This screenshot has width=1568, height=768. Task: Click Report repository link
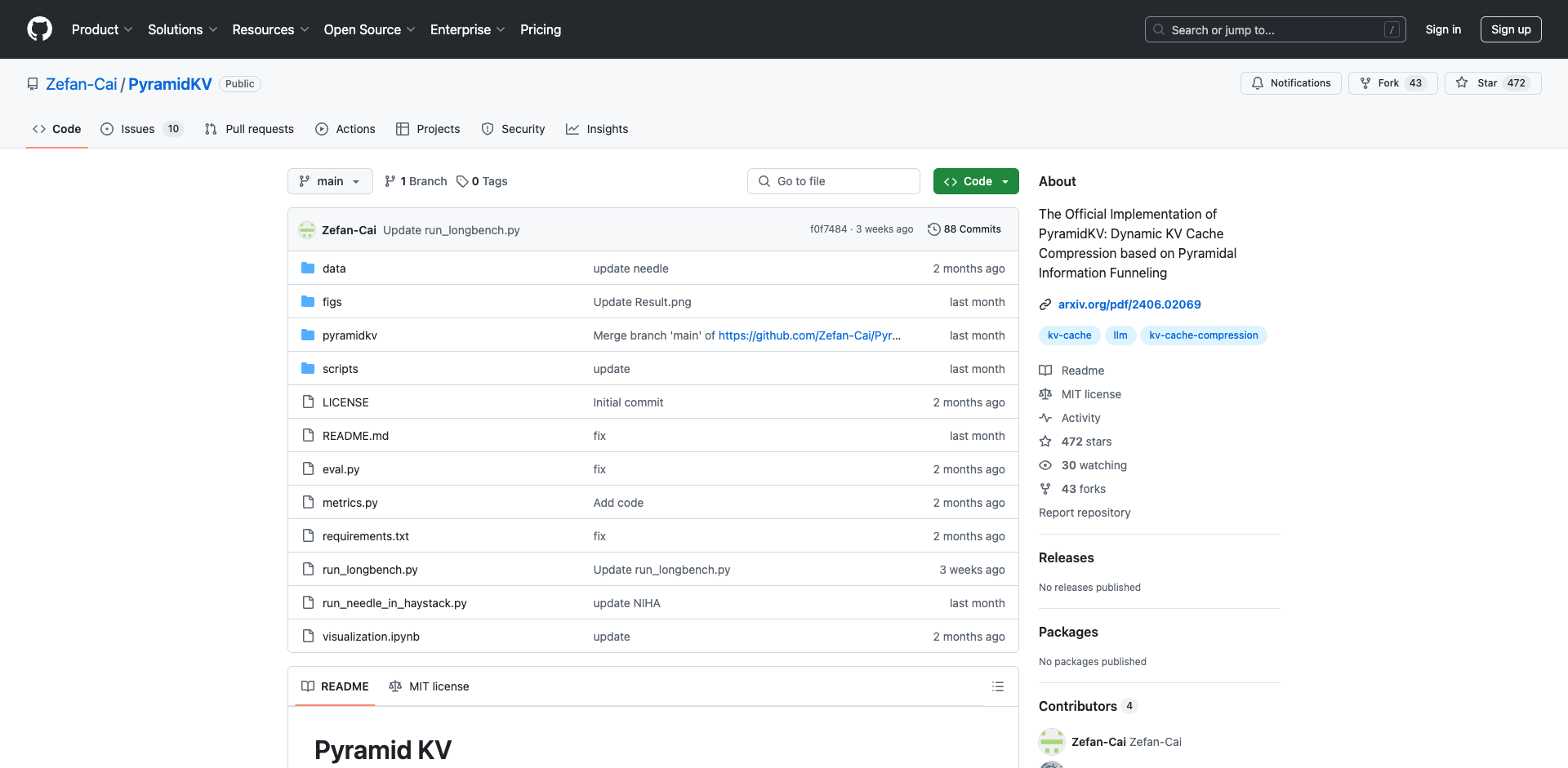[x=1085, y=513]
